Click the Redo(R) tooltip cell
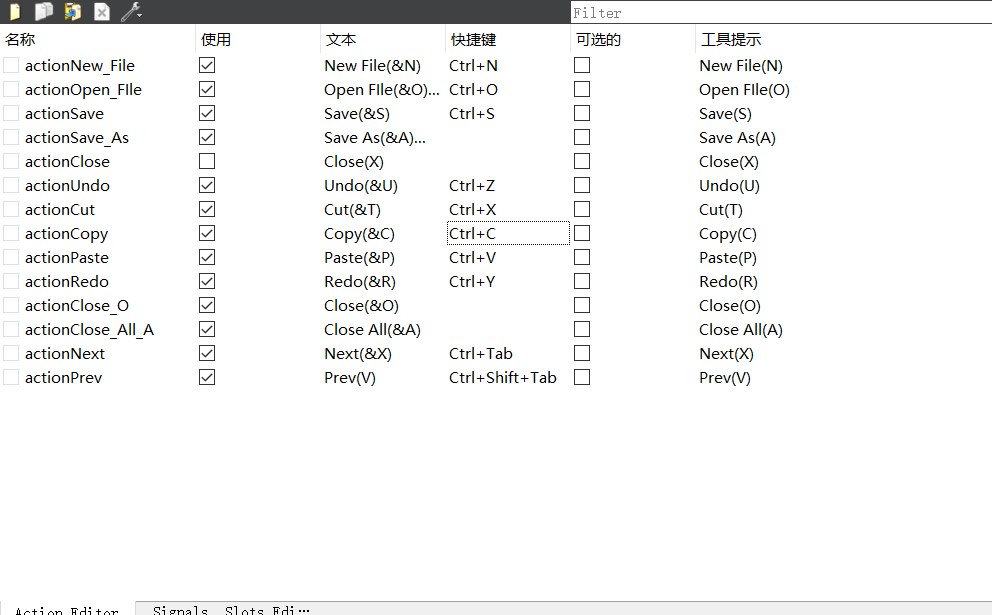Screen dimensions: 992x615 pyautogui.click(x=728, y=282)
